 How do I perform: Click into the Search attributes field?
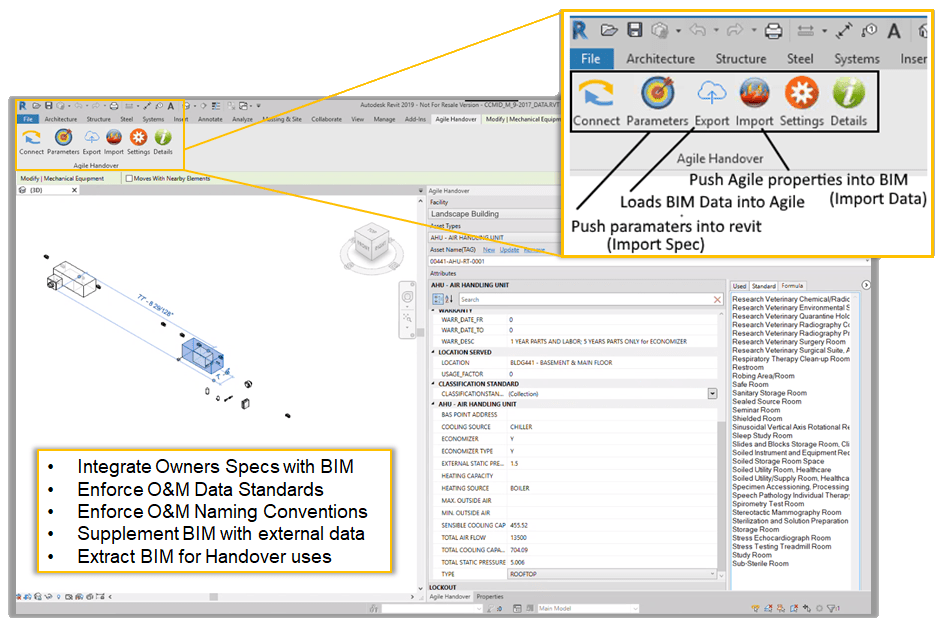pos(585,299)
